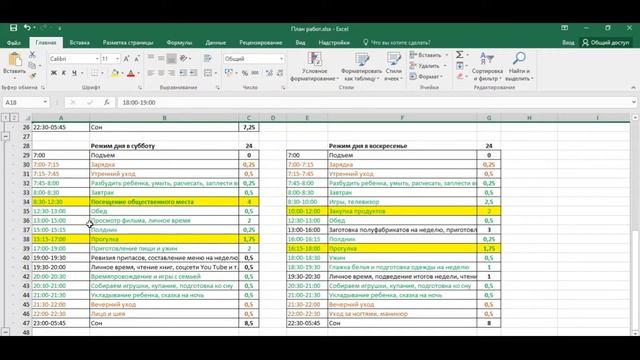This screenshot has height=360, width=640.
Task: Apply red font color A
Action: 131,73
